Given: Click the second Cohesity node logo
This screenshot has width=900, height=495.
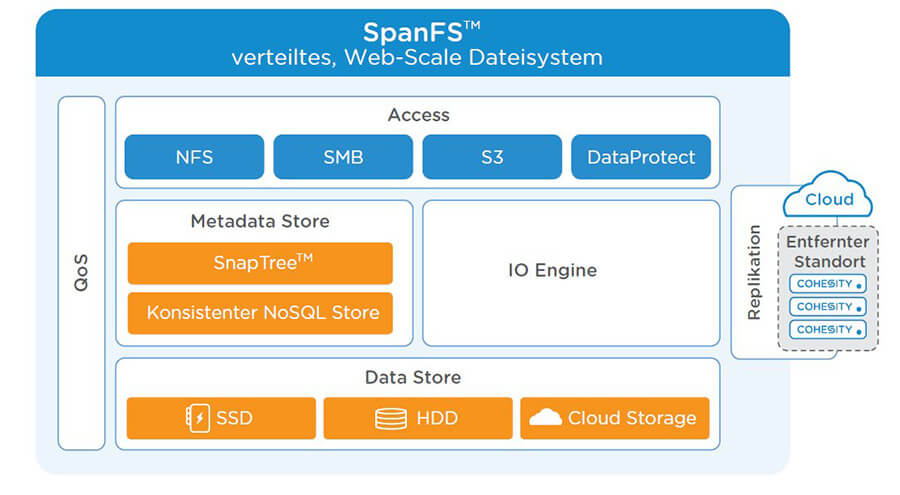Looking at the screenshot, I should click(x=828, y=307).
